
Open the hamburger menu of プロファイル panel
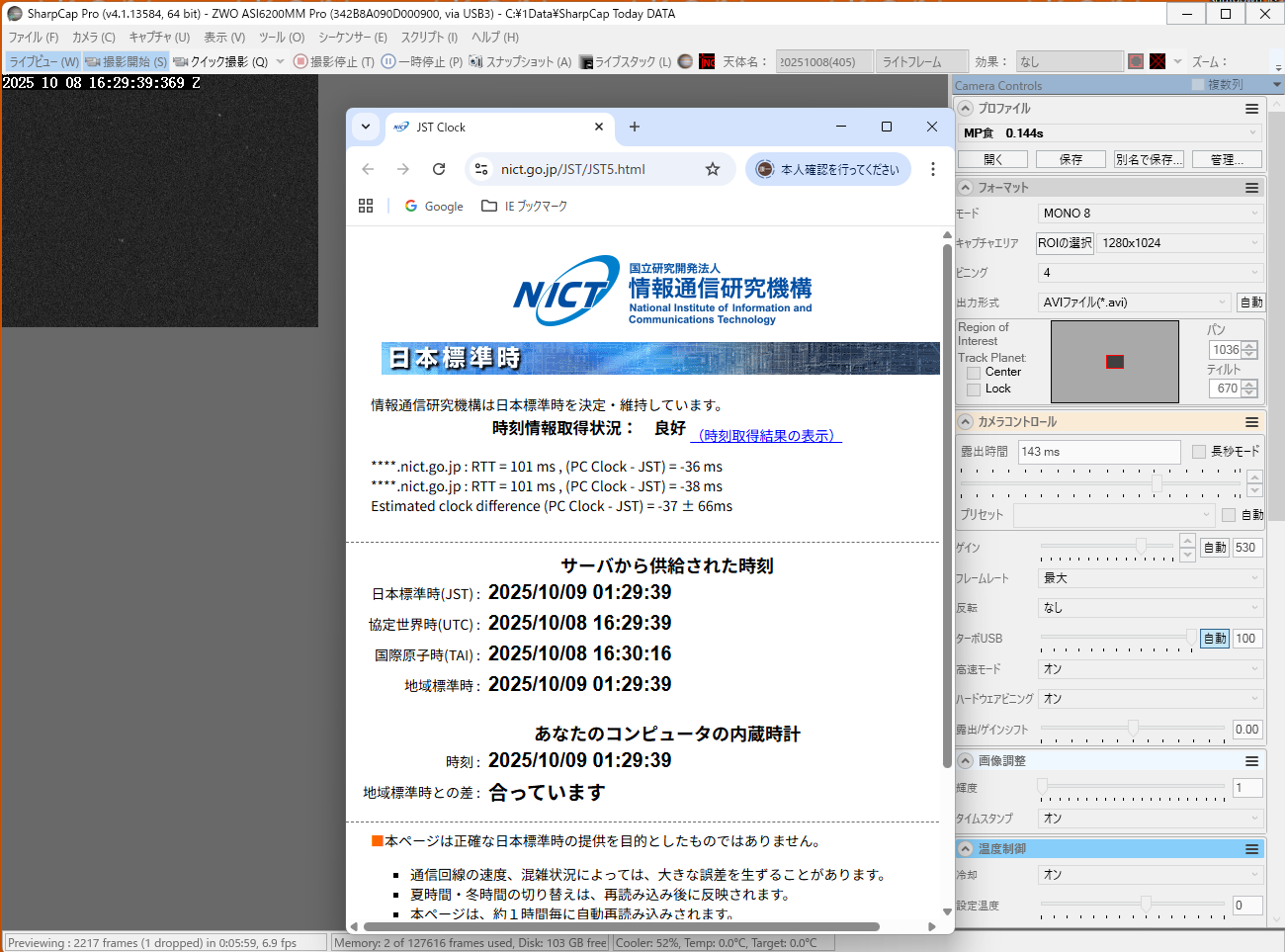coord(1251,109)
